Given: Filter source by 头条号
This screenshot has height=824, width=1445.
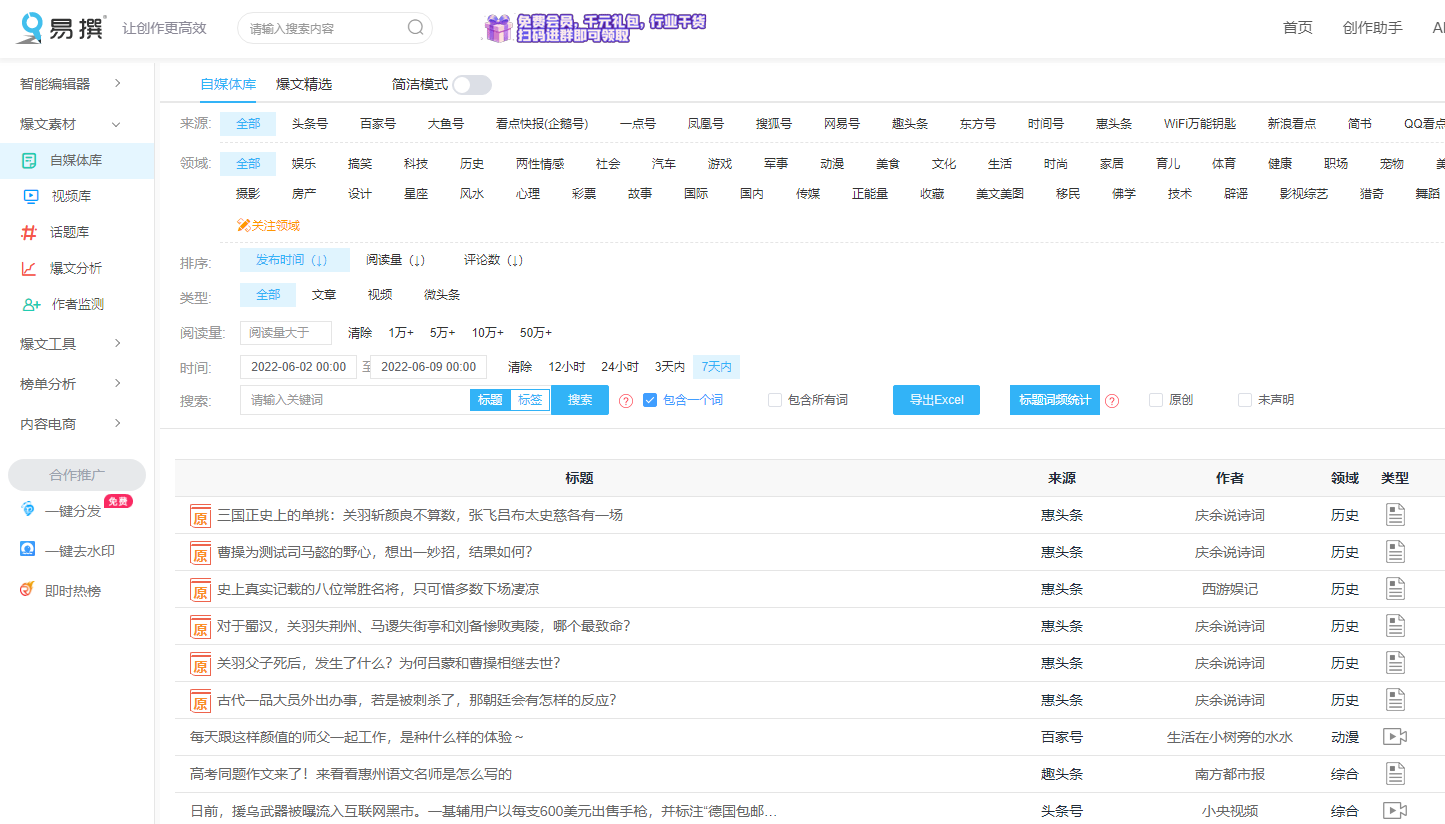Looking at the screenshot, I should pyautogui.click(x=310, y=124).
